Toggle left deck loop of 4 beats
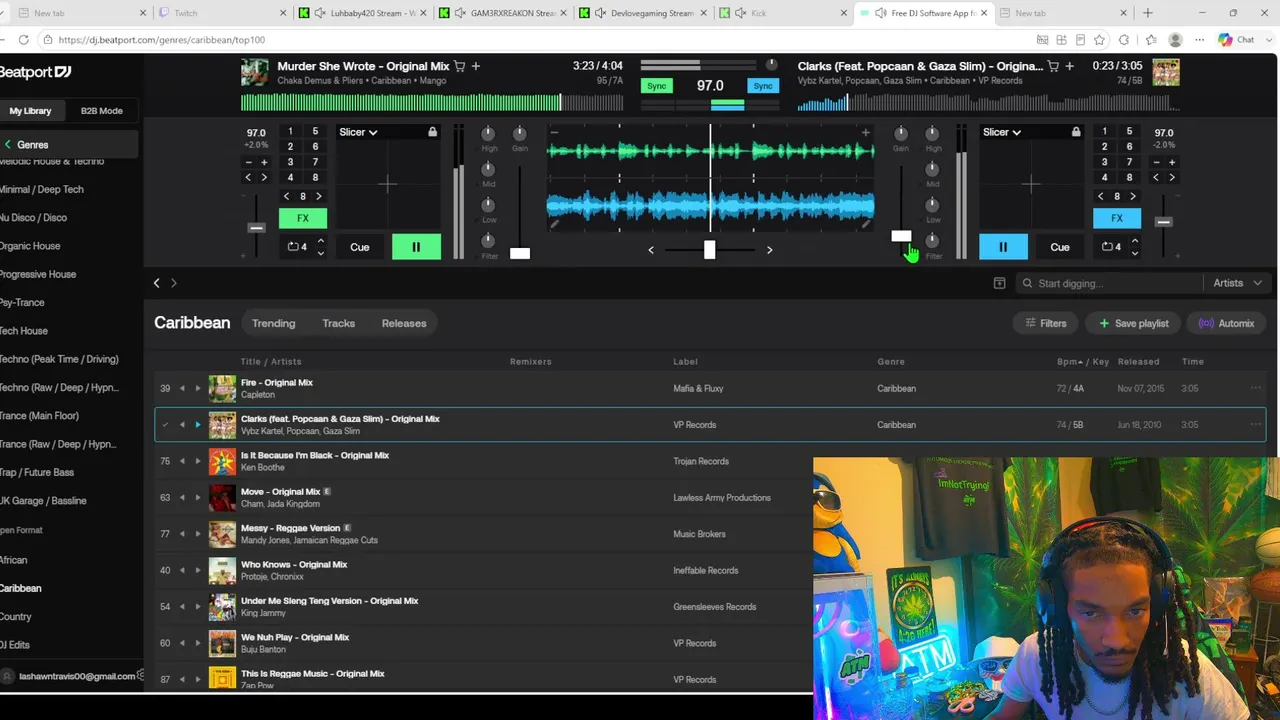The width and height of the screenshot is (1280, 720). 298,247
